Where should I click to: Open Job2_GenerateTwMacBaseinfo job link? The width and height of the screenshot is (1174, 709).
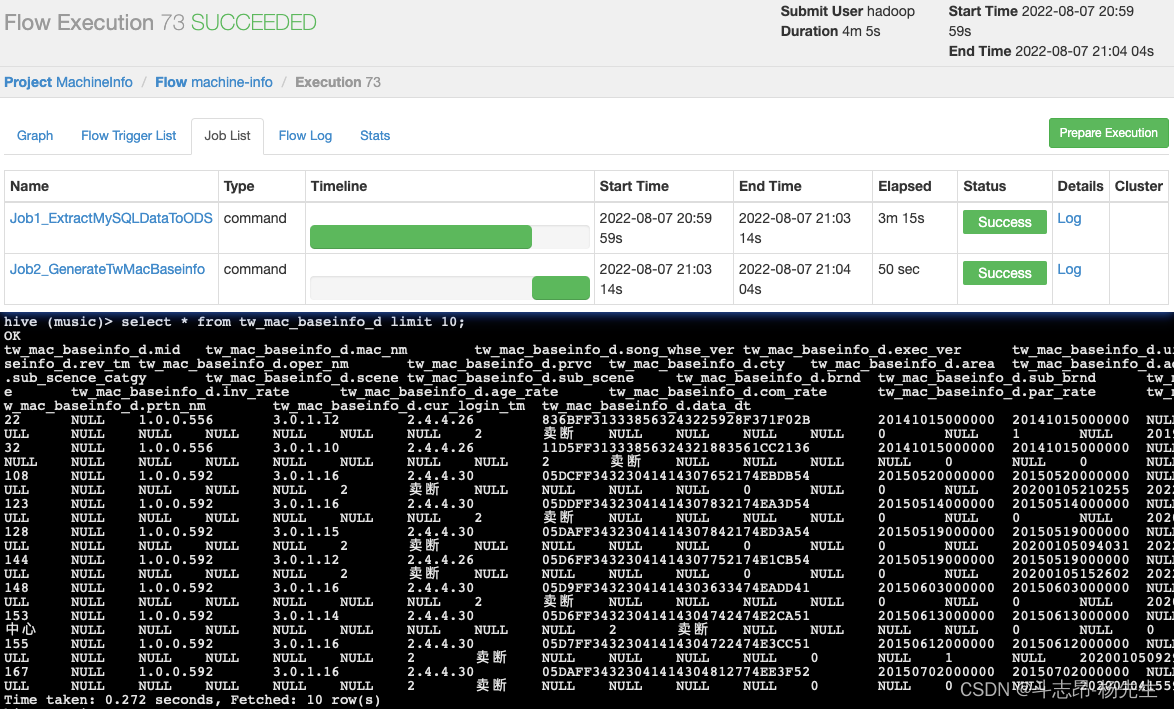[107, 269]
